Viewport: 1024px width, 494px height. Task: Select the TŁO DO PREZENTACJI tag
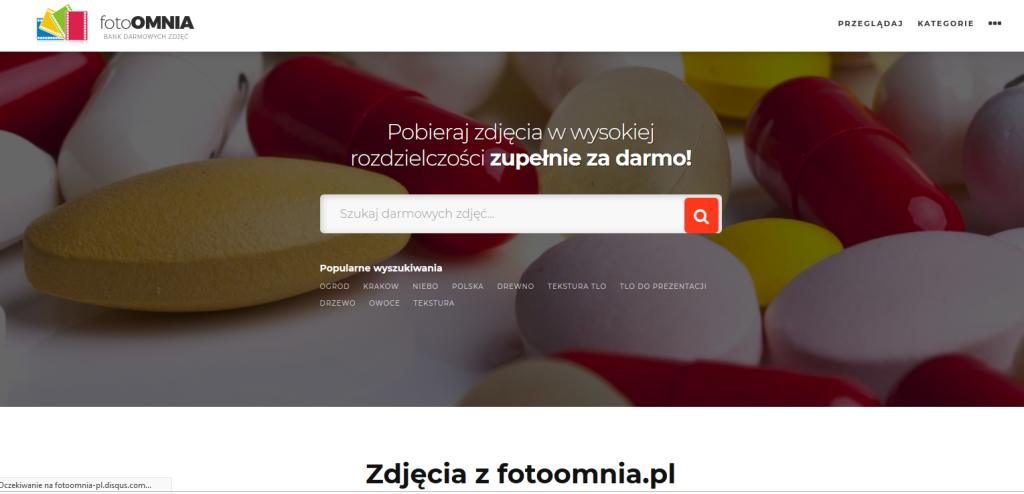pos(663,286)
